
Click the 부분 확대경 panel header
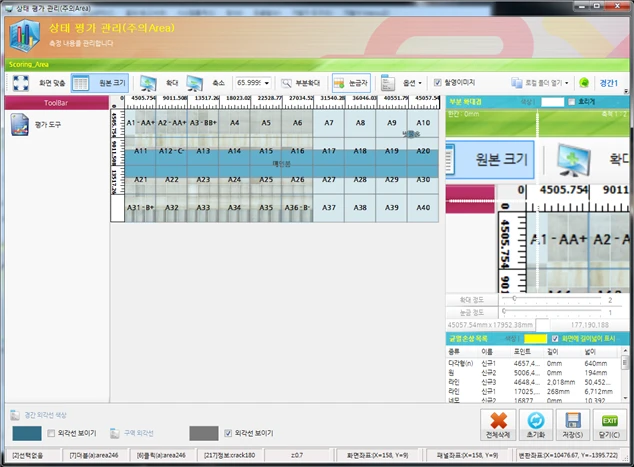click(465, 102)
